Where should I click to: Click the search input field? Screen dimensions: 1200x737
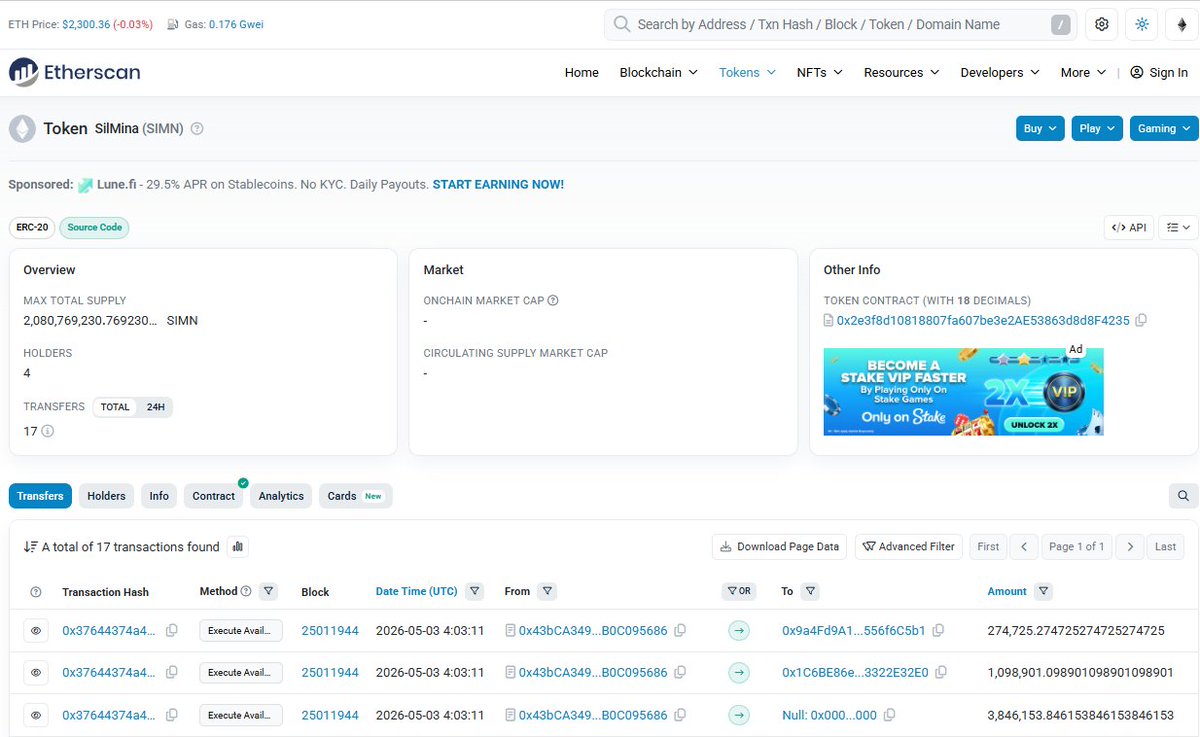[840, 25]
